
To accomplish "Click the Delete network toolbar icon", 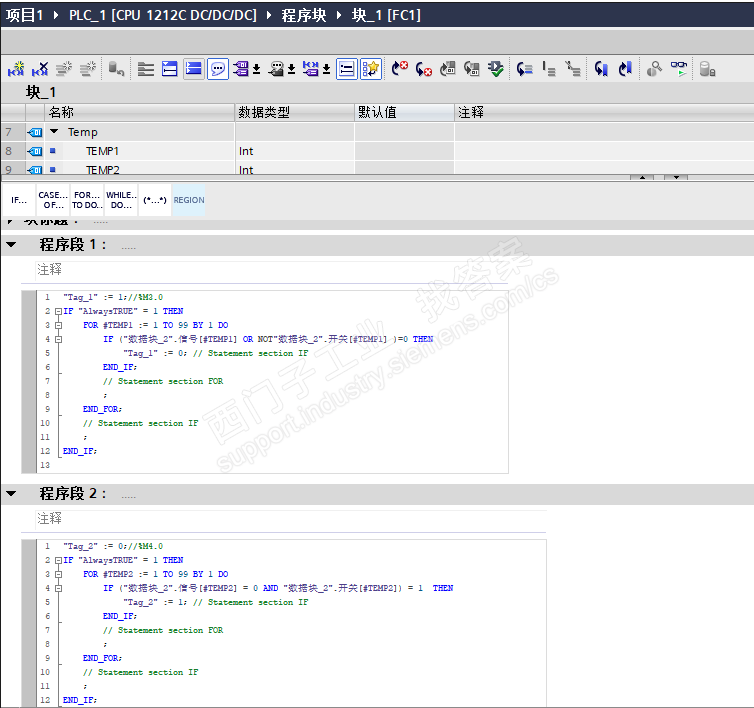I will (x=40, y=69).
